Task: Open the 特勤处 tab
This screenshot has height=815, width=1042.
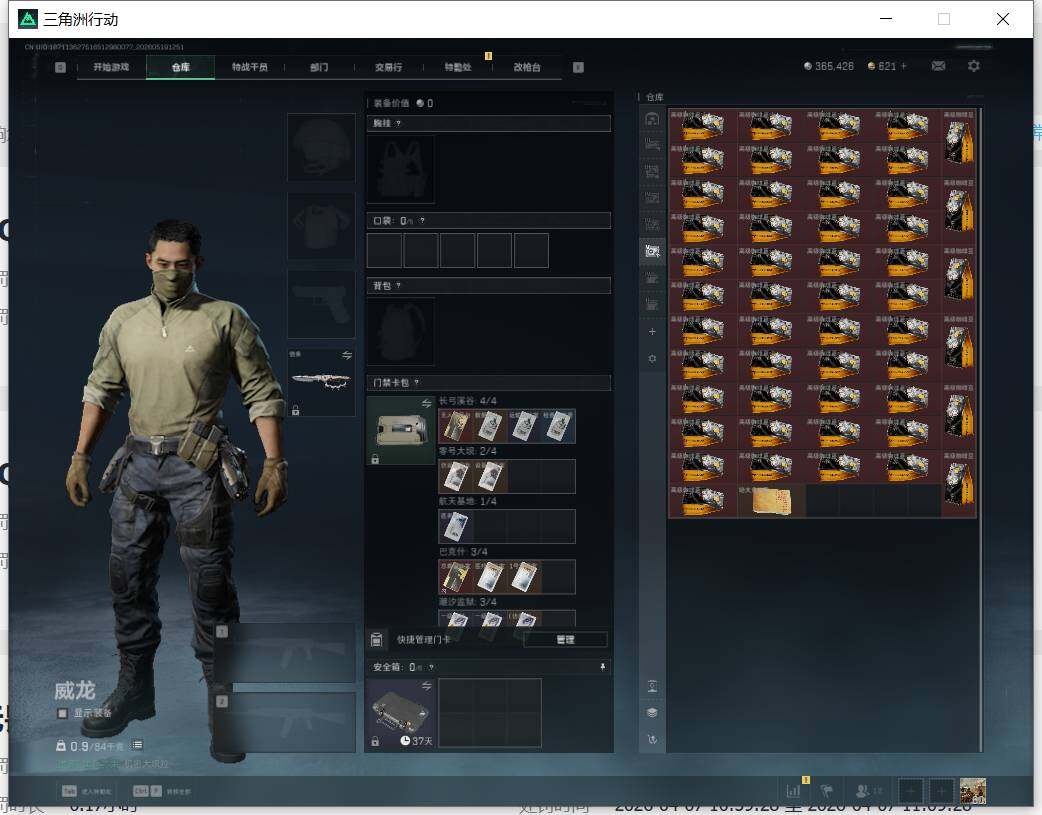Action: (x=458, y=67)
